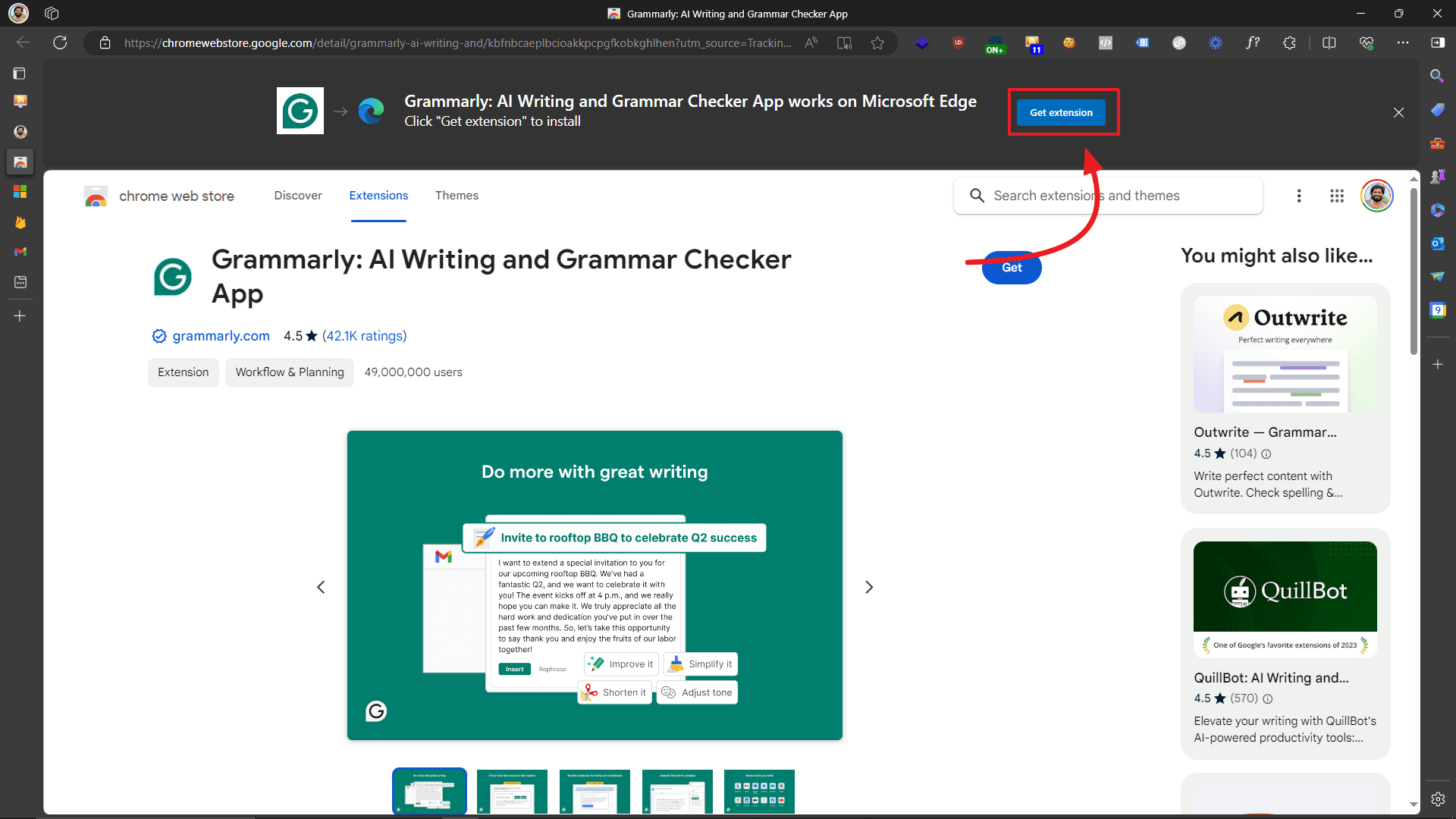Open the Google account avatar

coord(1377,196)
